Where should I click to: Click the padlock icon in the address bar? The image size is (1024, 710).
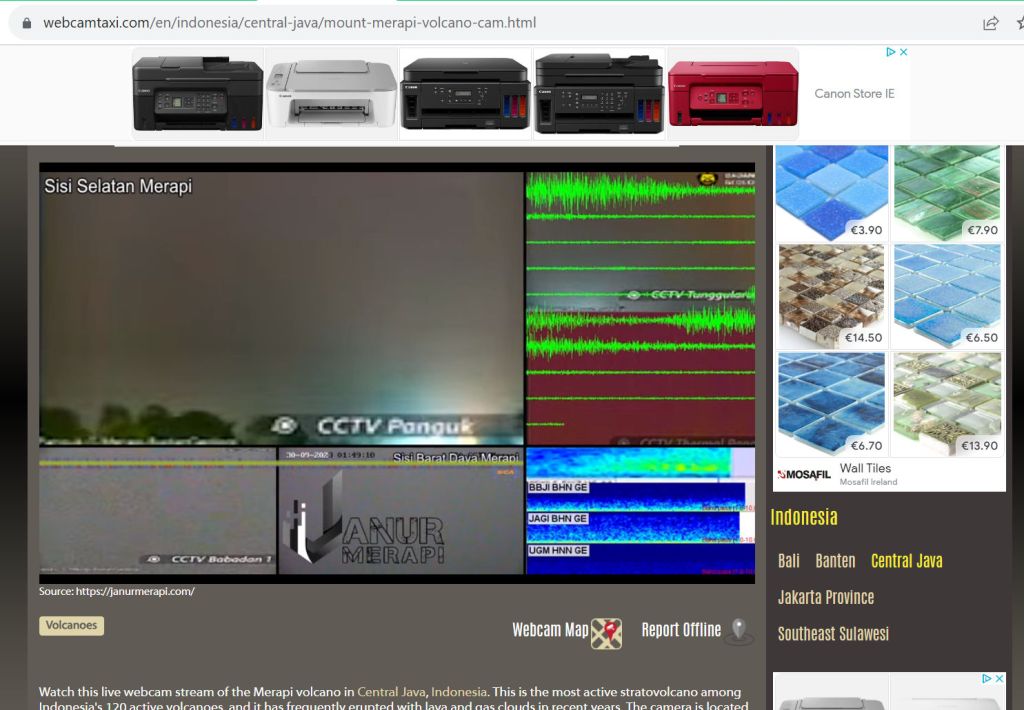pos(27,23)
